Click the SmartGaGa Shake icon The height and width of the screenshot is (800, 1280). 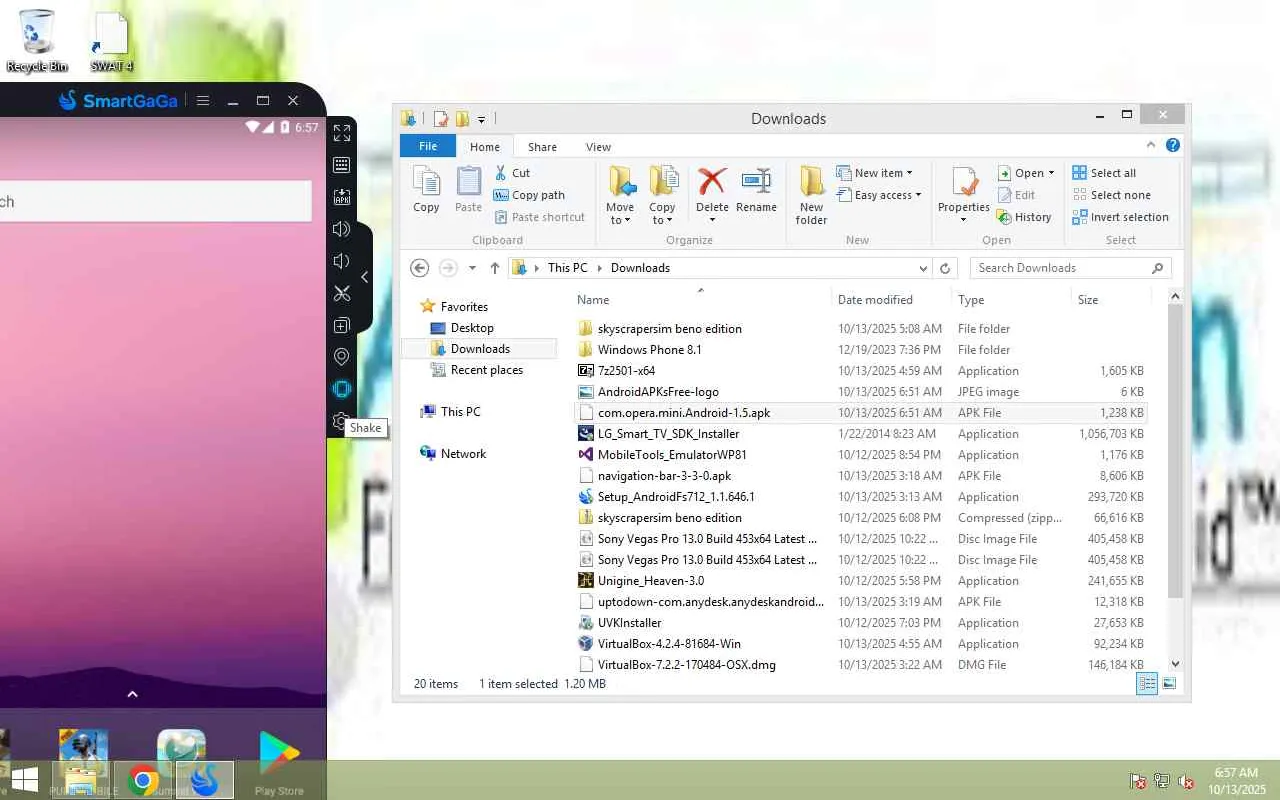(342, 389)
